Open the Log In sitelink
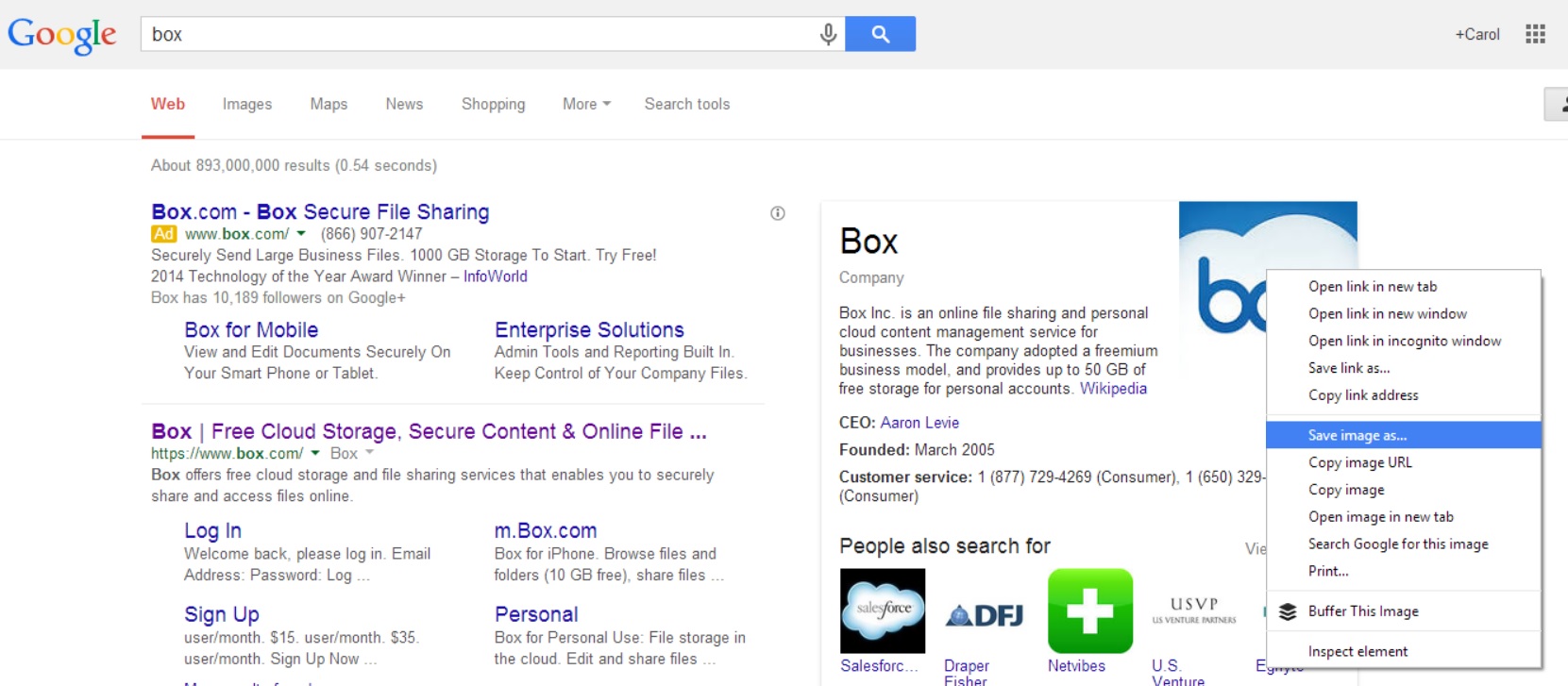Viewport: 1568px width, 686px height. click(212, 531)
